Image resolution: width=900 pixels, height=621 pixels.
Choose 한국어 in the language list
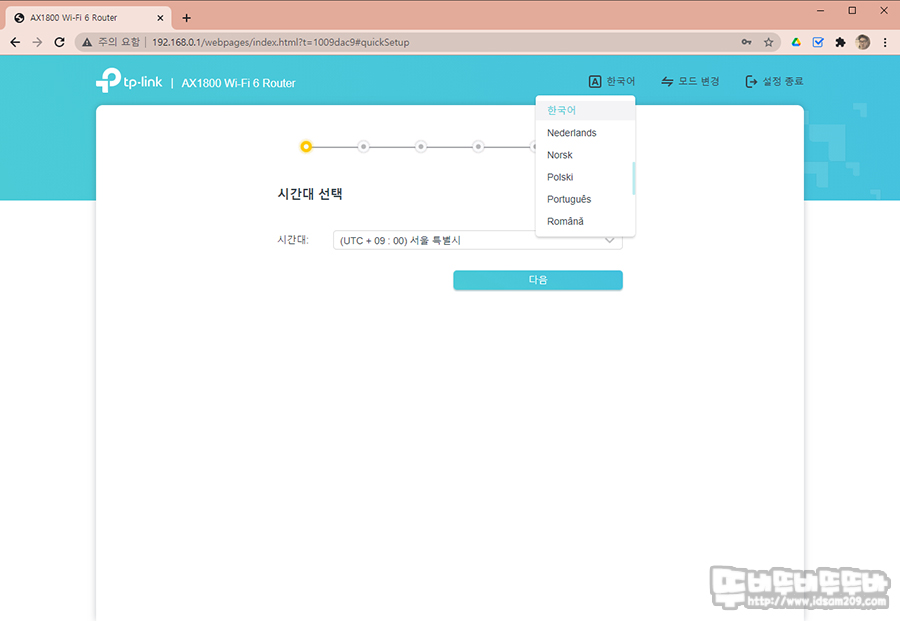coord(585,110)
